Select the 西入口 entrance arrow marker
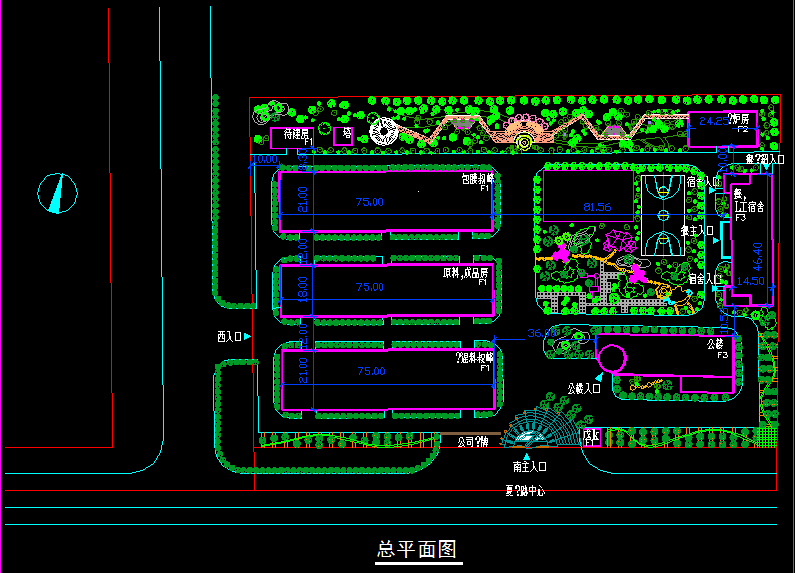795x573 pixels. coord(253,336)
